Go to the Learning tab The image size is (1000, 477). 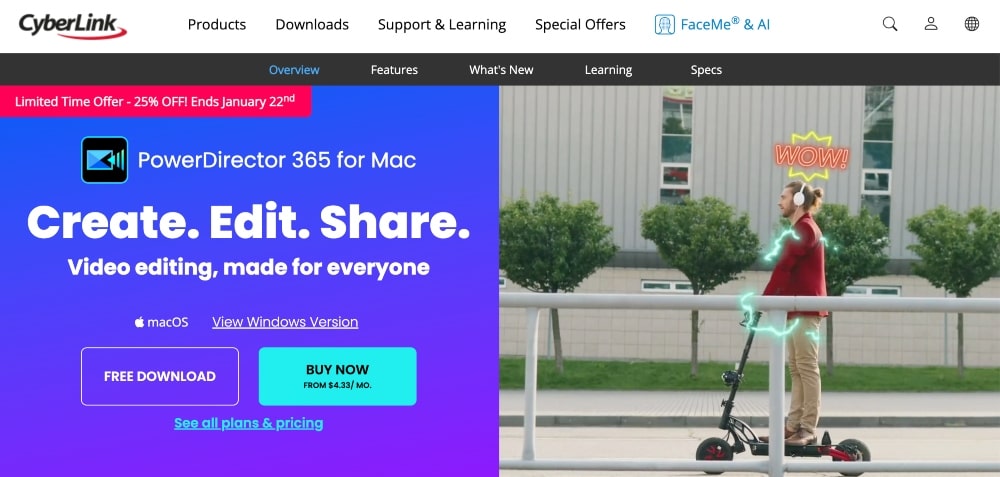coord(608,70)
